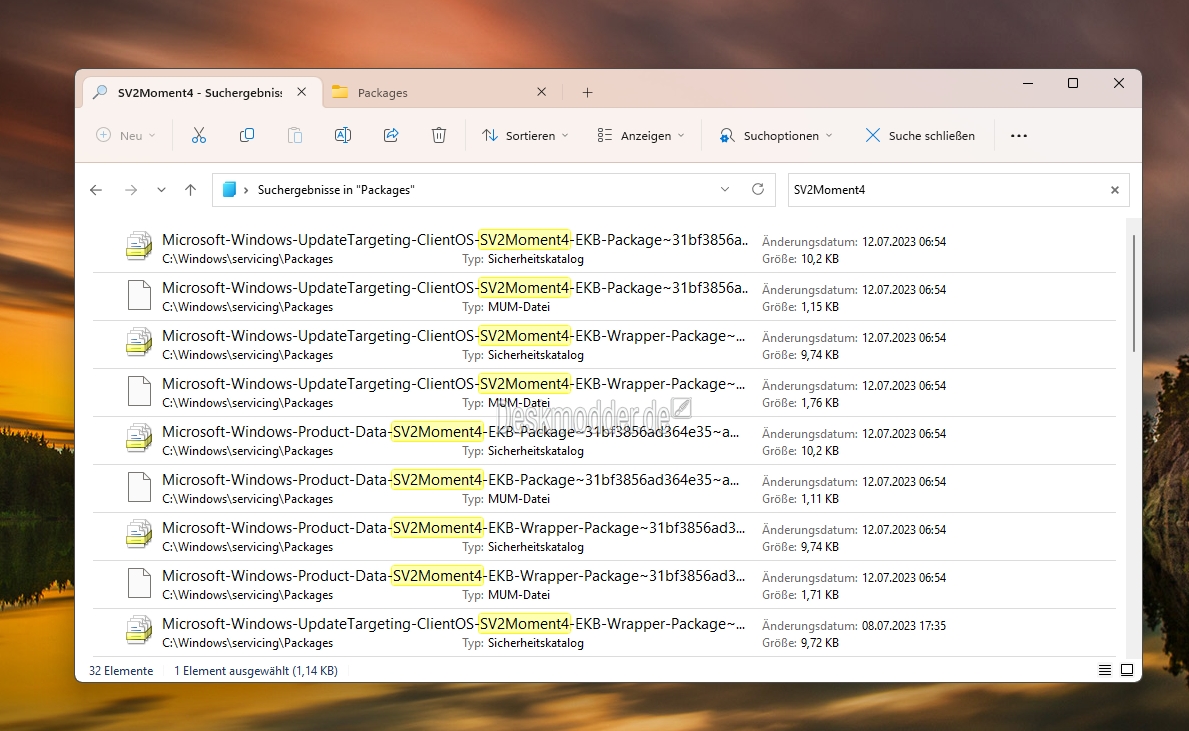Screen dimensions: 1189x731
Task: Click the file icon of the 1,76 KB MUM file
Action: point(139,391)
